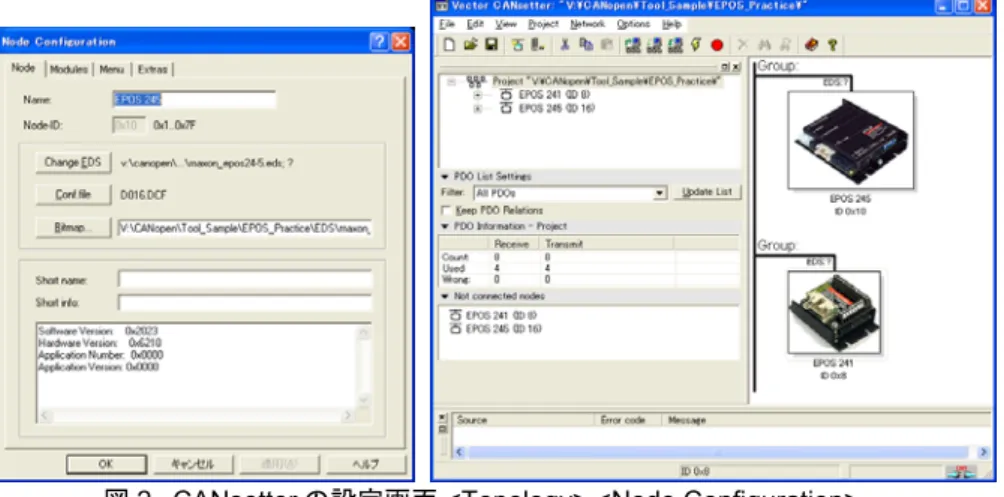This screenshot has width=1004, height=497.
Task: Click the Name field containing EPOS 245
Action: [194, 100]
